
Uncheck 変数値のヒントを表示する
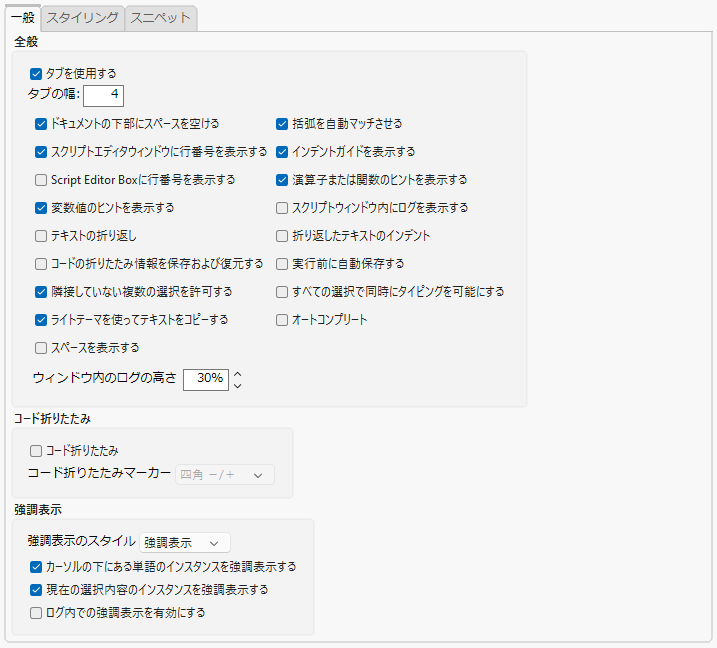(x=41, y=208)
